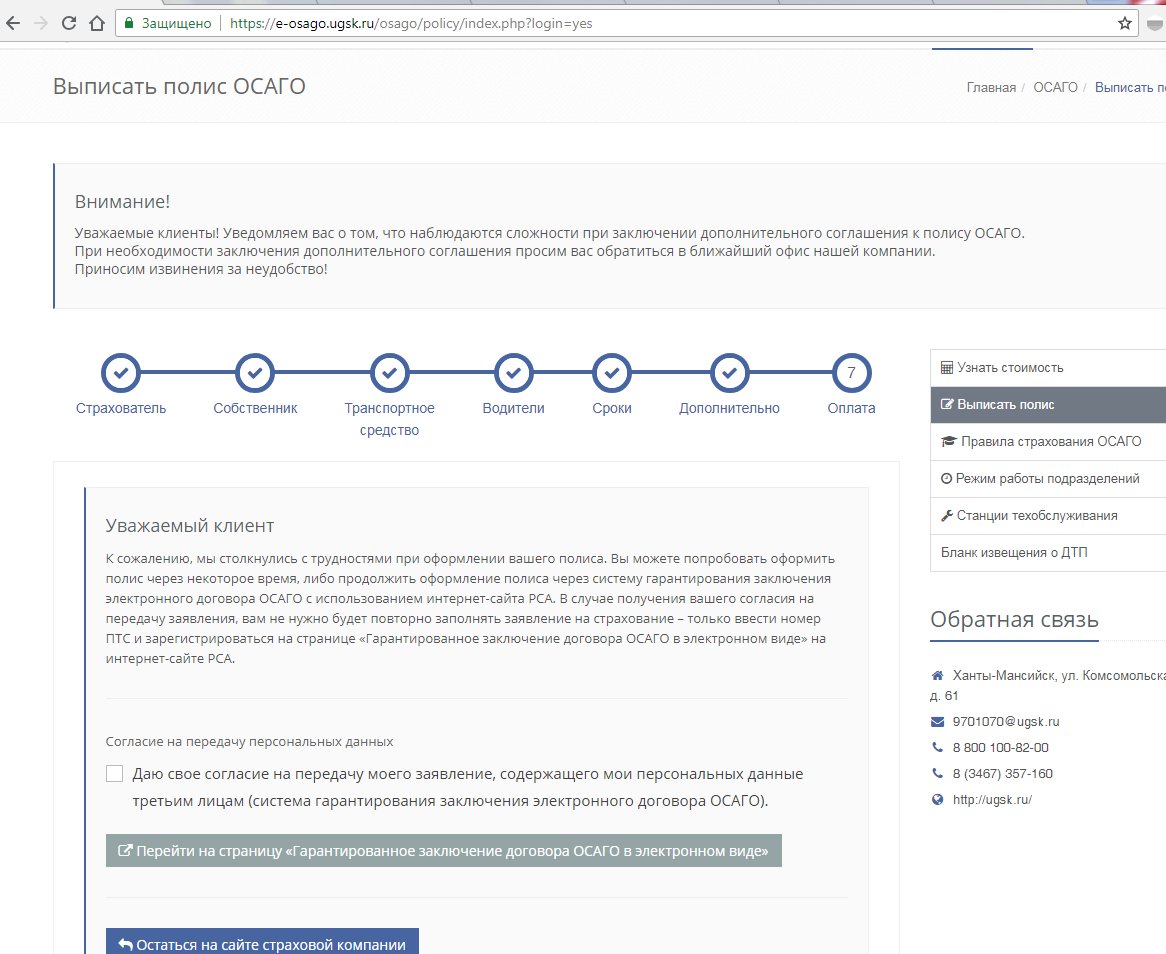Tick the personal data consent checkbox
Screen dimensions: 1166x954
coord(115,773)
